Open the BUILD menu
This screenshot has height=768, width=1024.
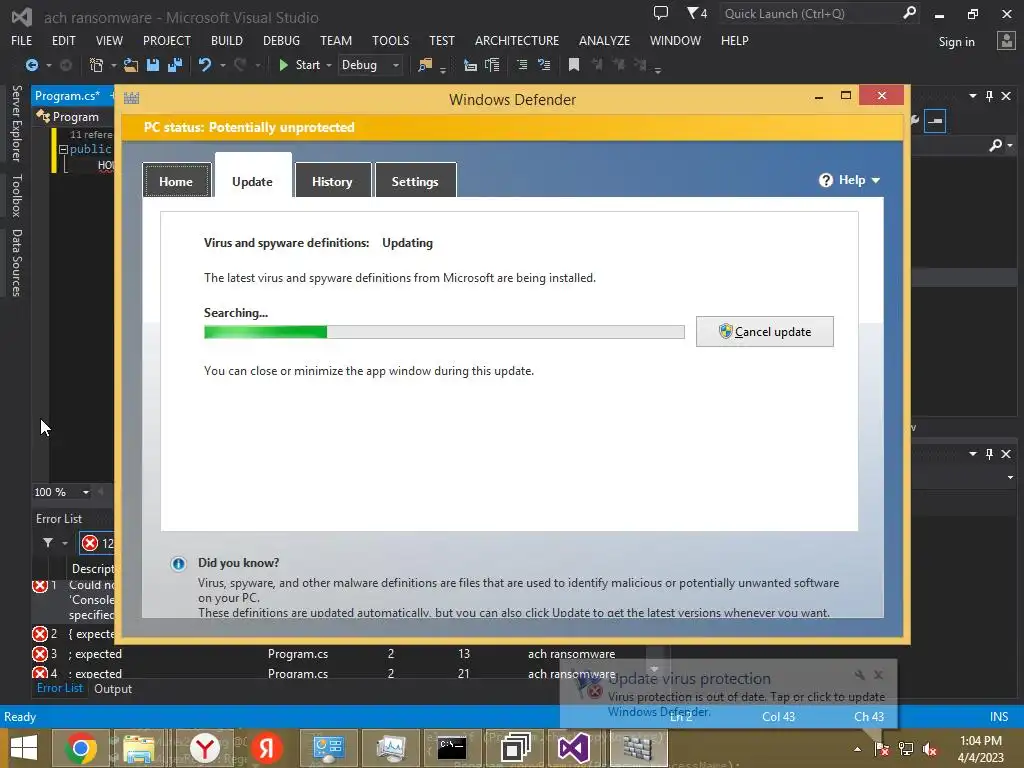click(x=227, y=40)
